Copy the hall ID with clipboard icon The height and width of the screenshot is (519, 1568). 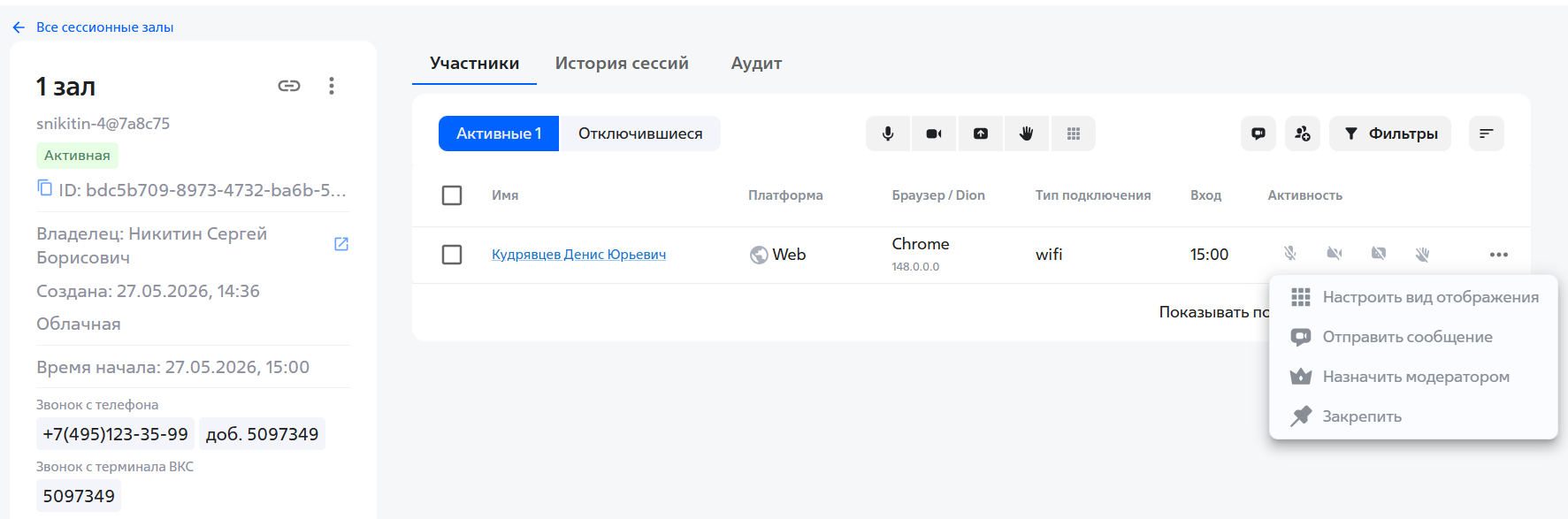click(x=44, y=187)
